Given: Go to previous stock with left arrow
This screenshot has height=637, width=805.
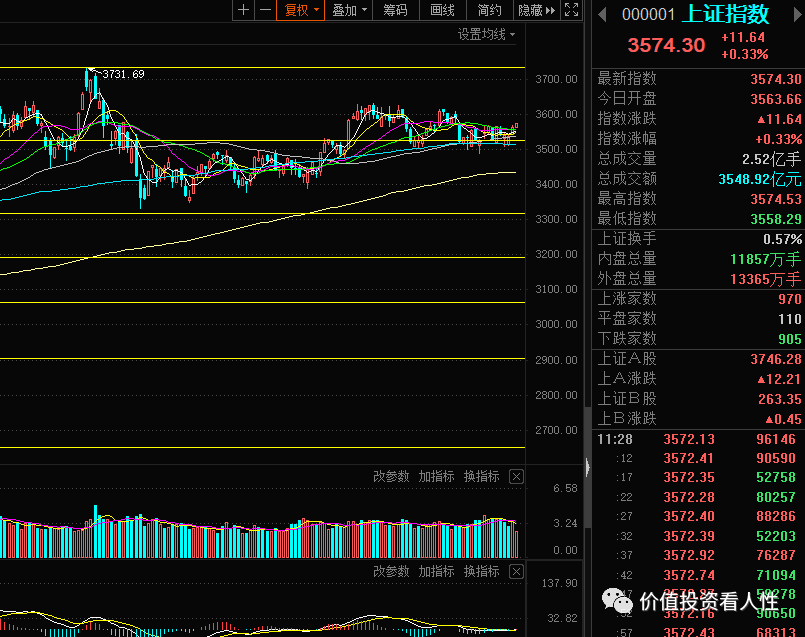Looking at the screenshot, I should click(603, 14).
